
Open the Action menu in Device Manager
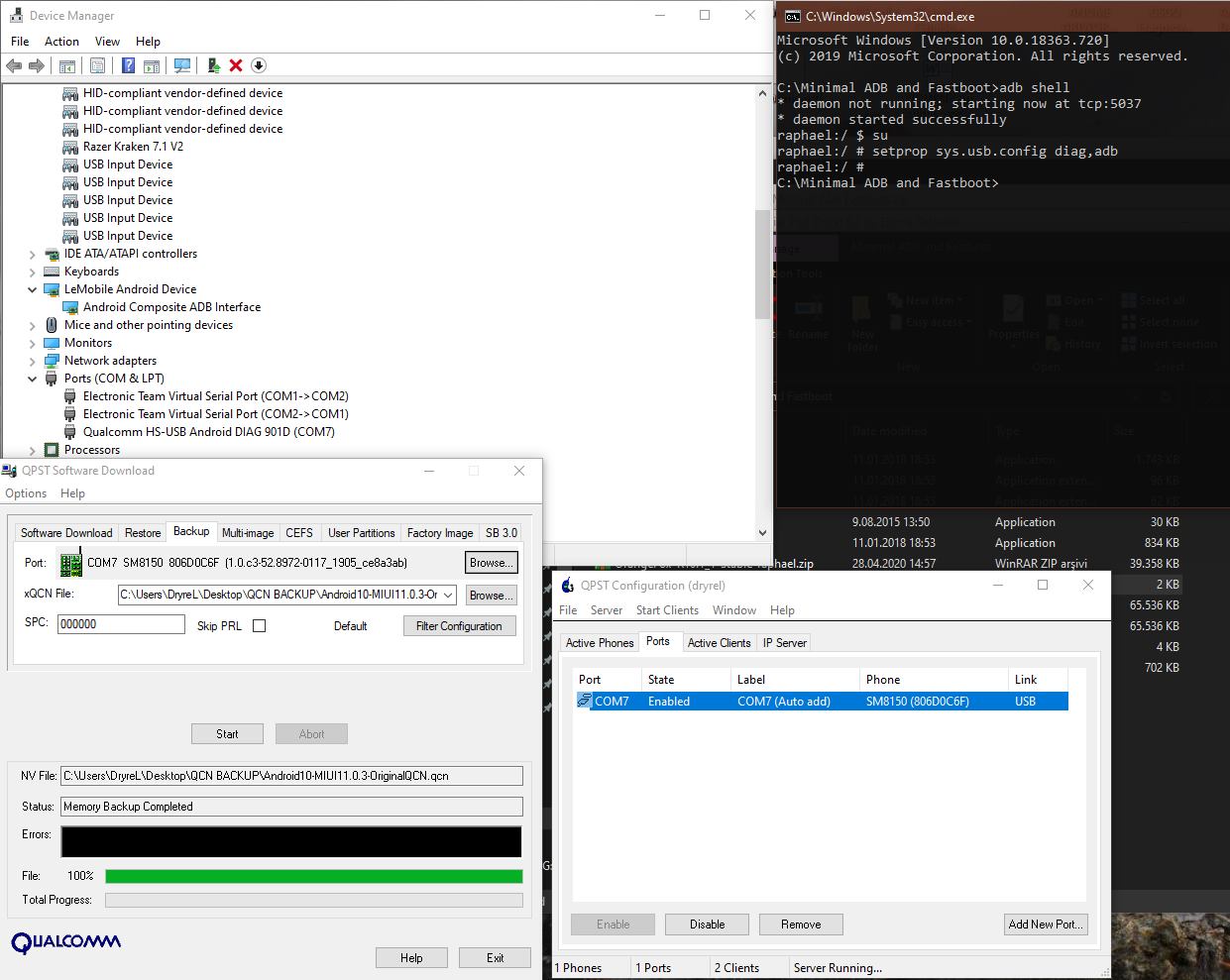(x=61, y=42)
